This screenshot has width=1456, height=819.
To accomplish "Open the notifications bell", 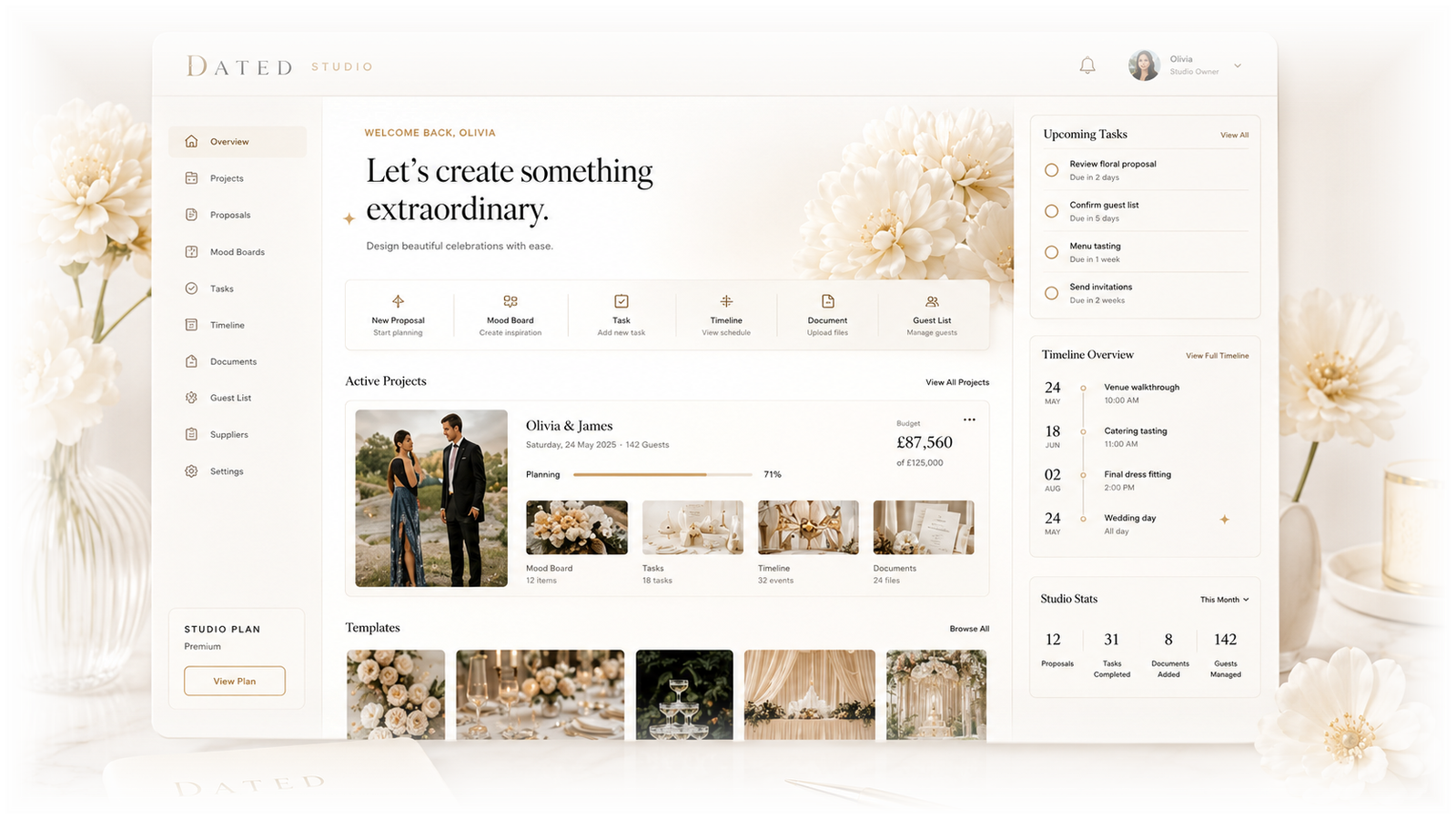I will (x=1087, y=66).
